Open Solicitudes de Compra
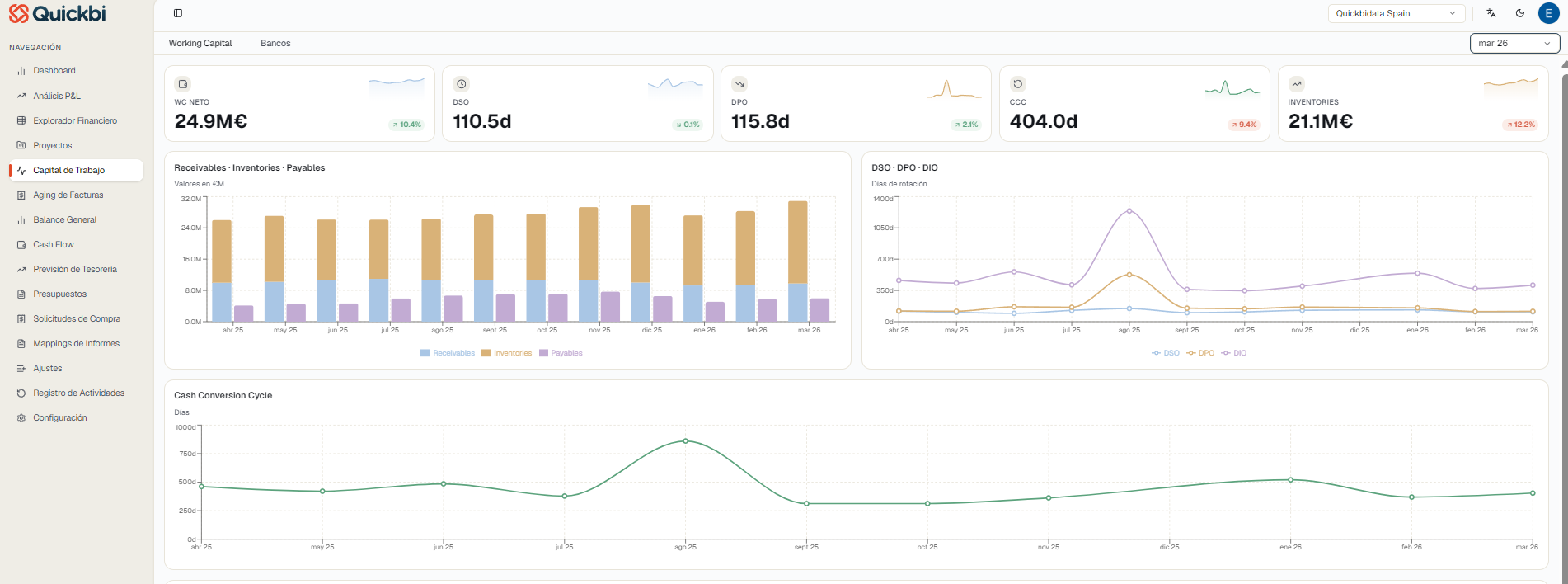The width and height of the screenshot is (1568, 584). (77, 318)
